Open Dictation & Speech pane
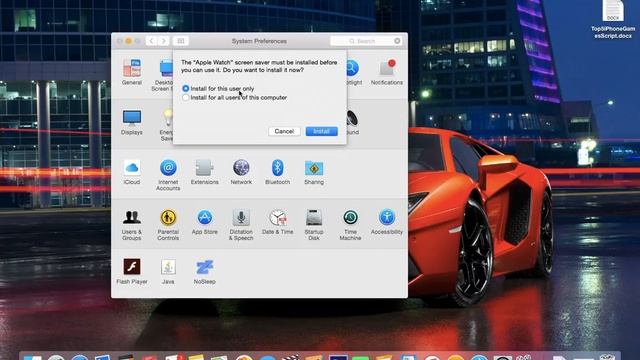This screenshot has width=640, height=360. click(241, 224)
